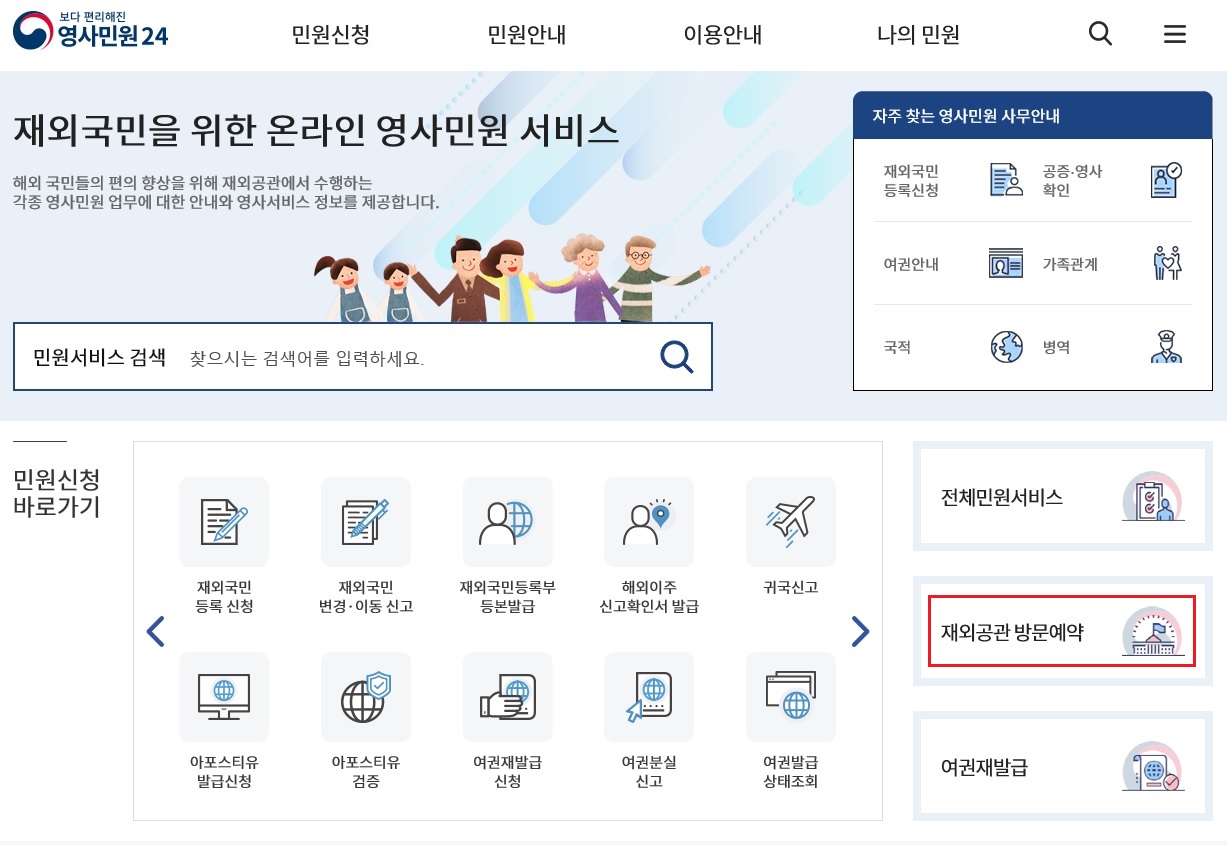1227x845 pixels.
Task: Click the 재외공관 방문예약 building icon
Action: point(1152,632)
